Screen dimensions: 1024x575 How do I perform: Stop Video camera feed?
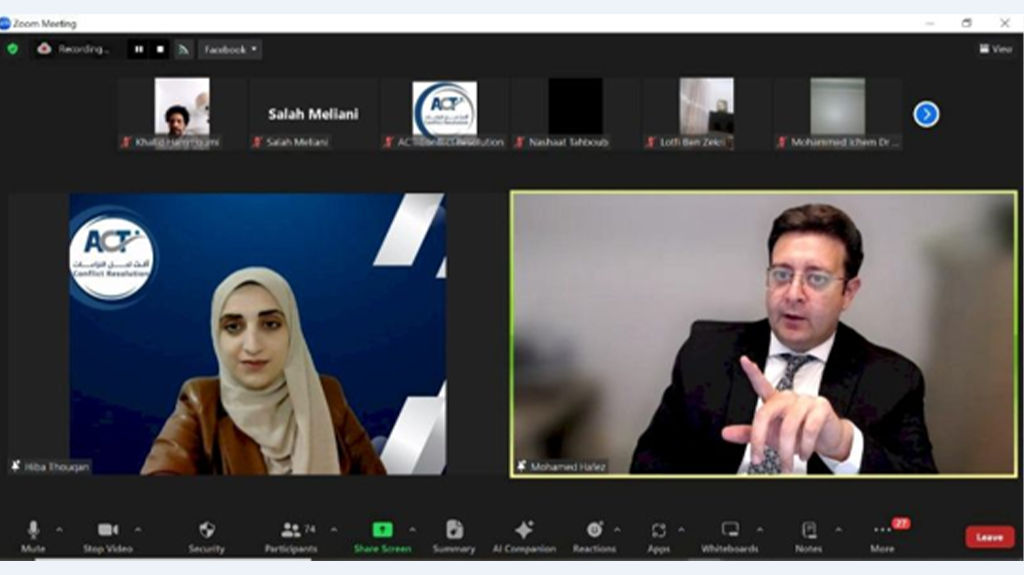107,535
